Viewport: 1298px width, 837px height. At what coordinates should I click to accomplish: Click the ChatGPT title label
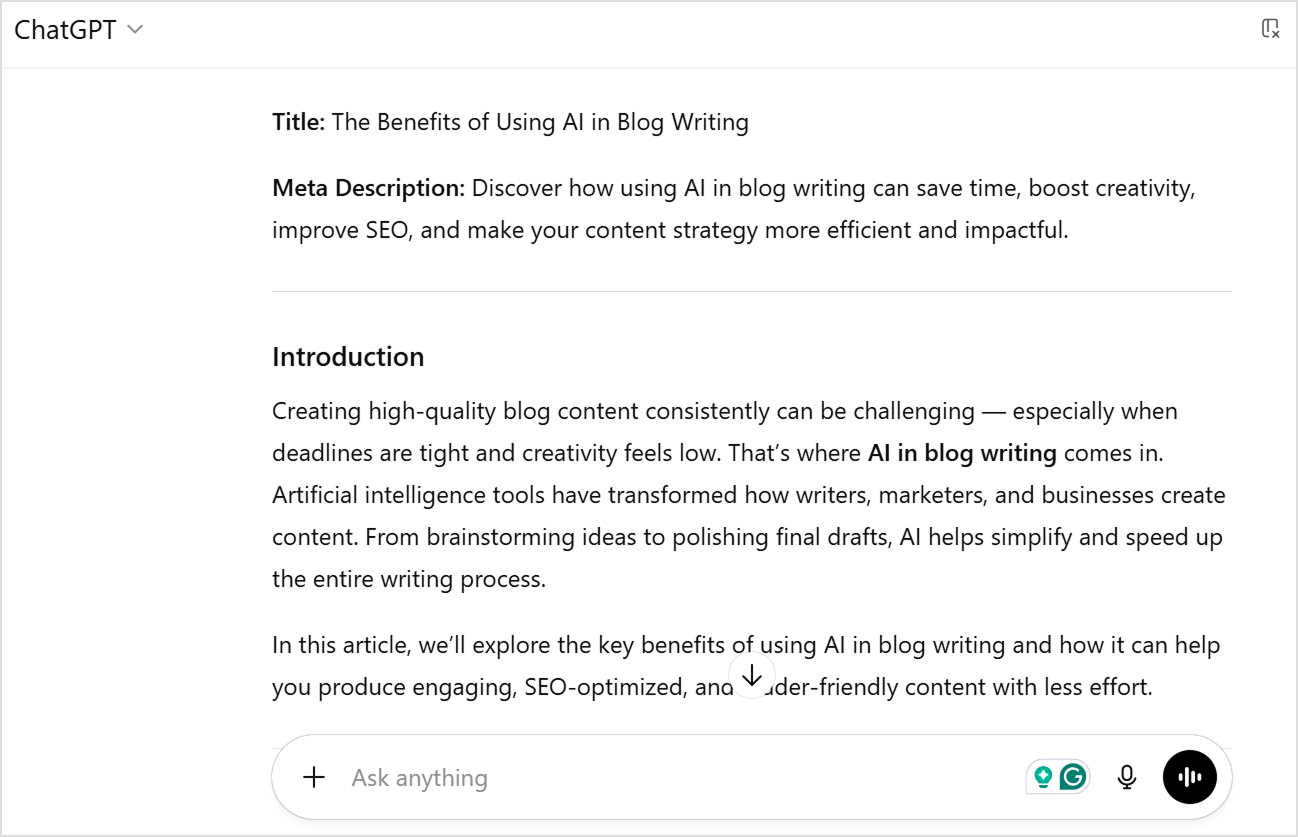[65, 30]
